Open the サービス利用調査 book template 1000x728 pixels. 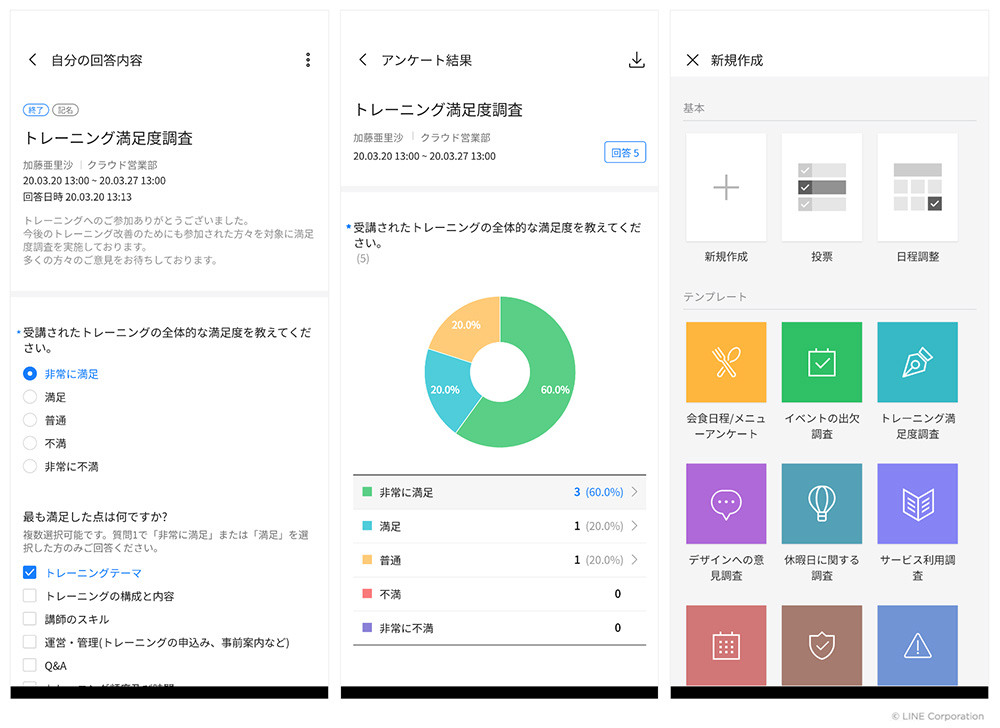click(917, 504)
